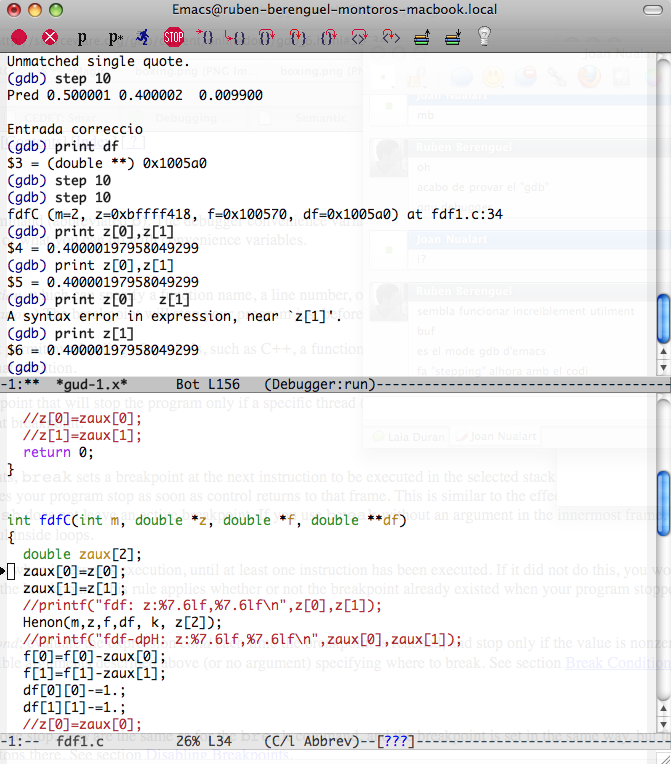
Task: Click the 'until' bent-arrow-to-braces icon
Action: click(235, 37)
